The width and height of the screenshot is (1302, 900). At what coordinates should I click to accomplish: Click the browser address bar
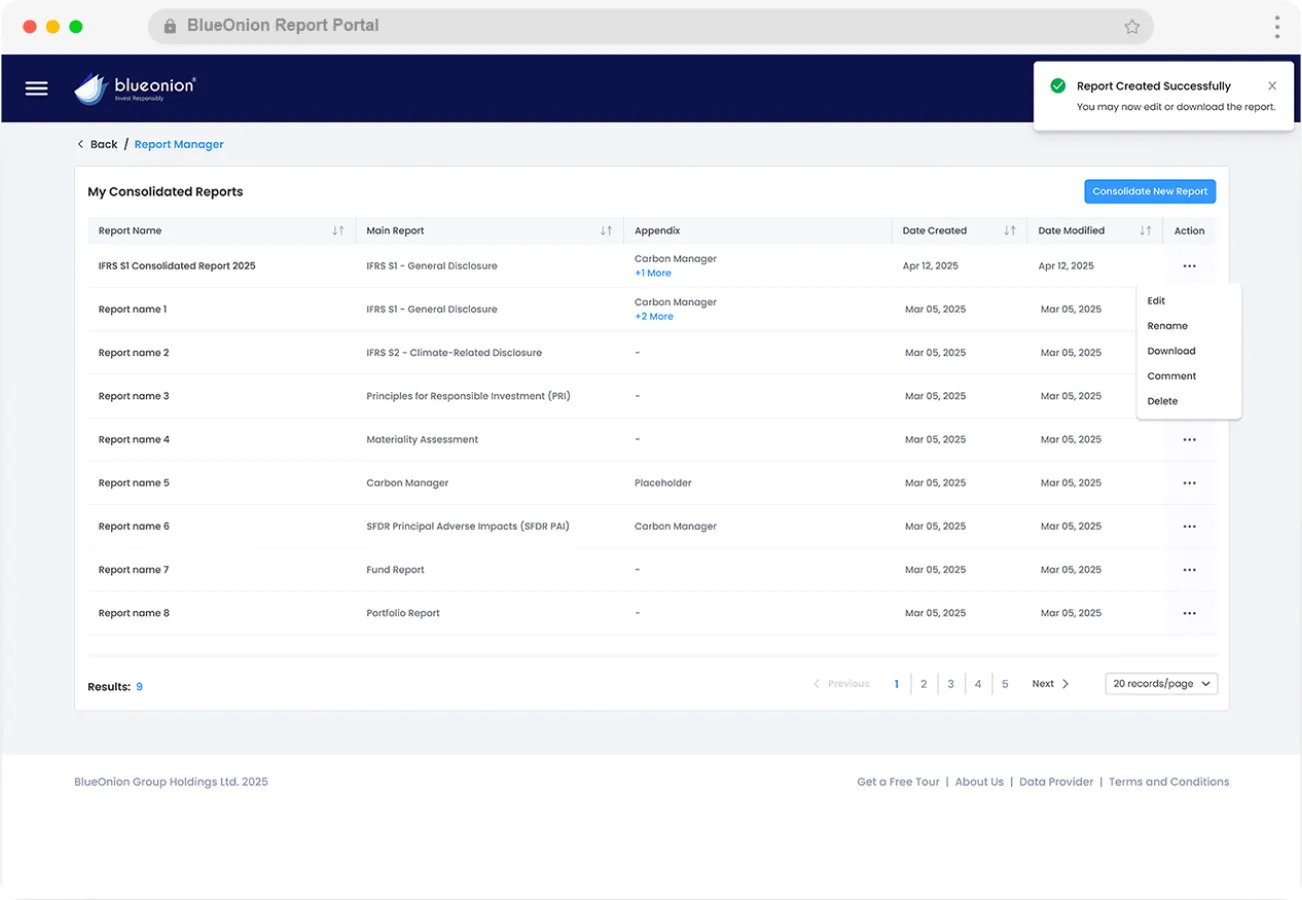point(650,26)
